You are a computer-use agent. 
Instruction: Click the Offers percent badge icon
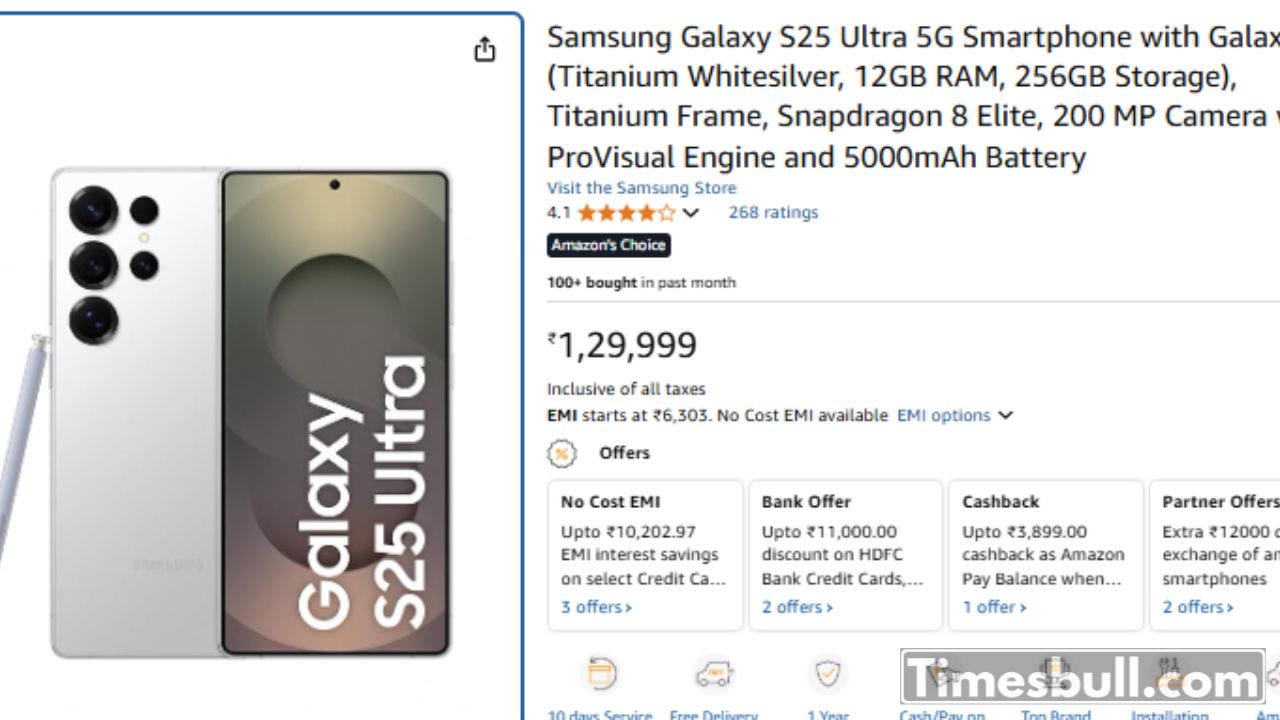(x=562, y=454)
